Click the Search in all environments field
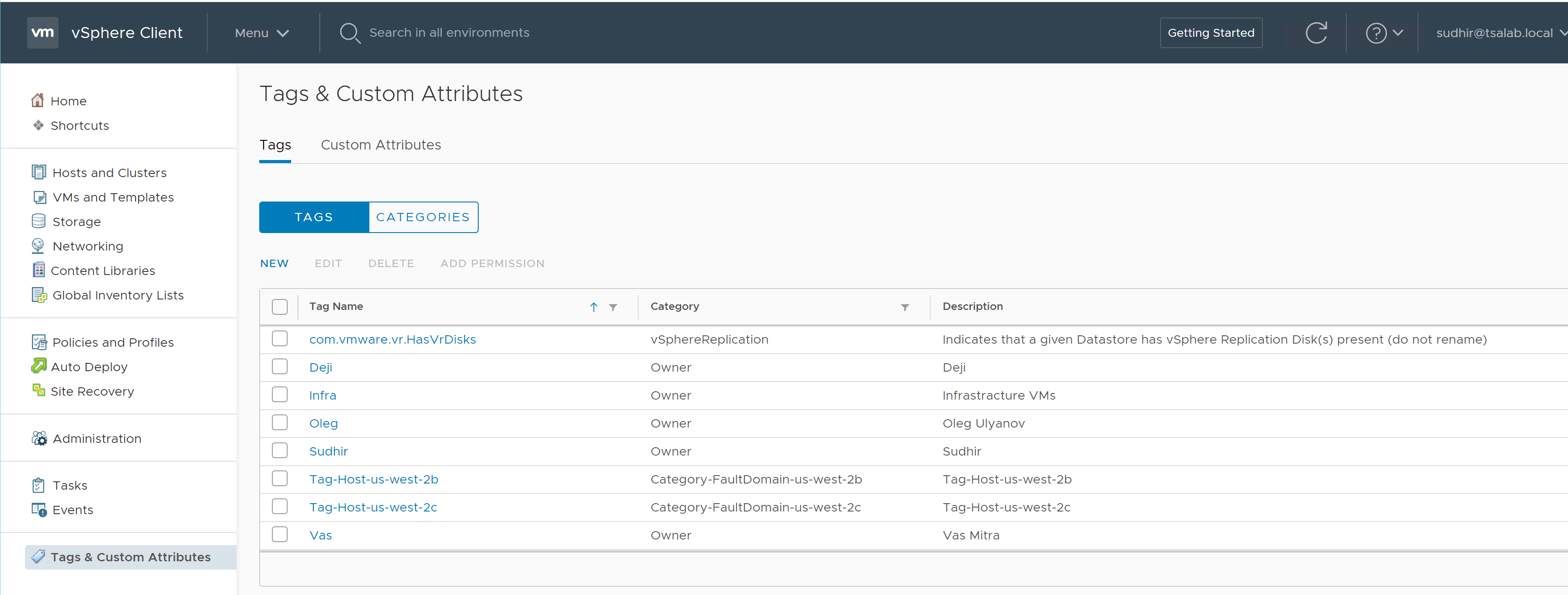1568x595 pixels. pos(448,33)
